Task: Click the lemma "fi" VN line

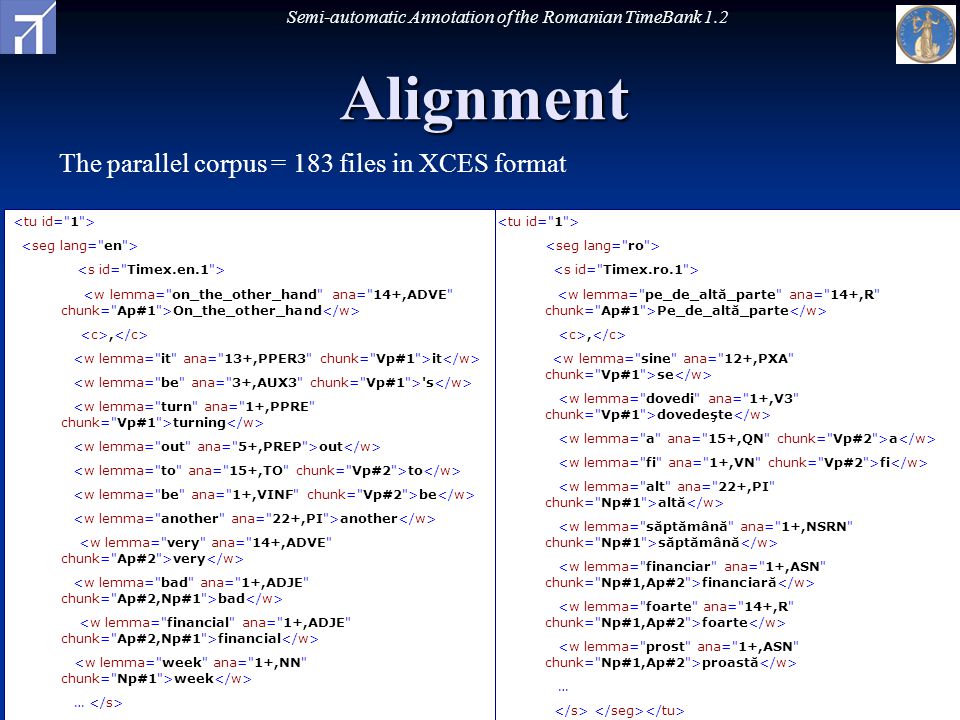Action: click(743, 463)
